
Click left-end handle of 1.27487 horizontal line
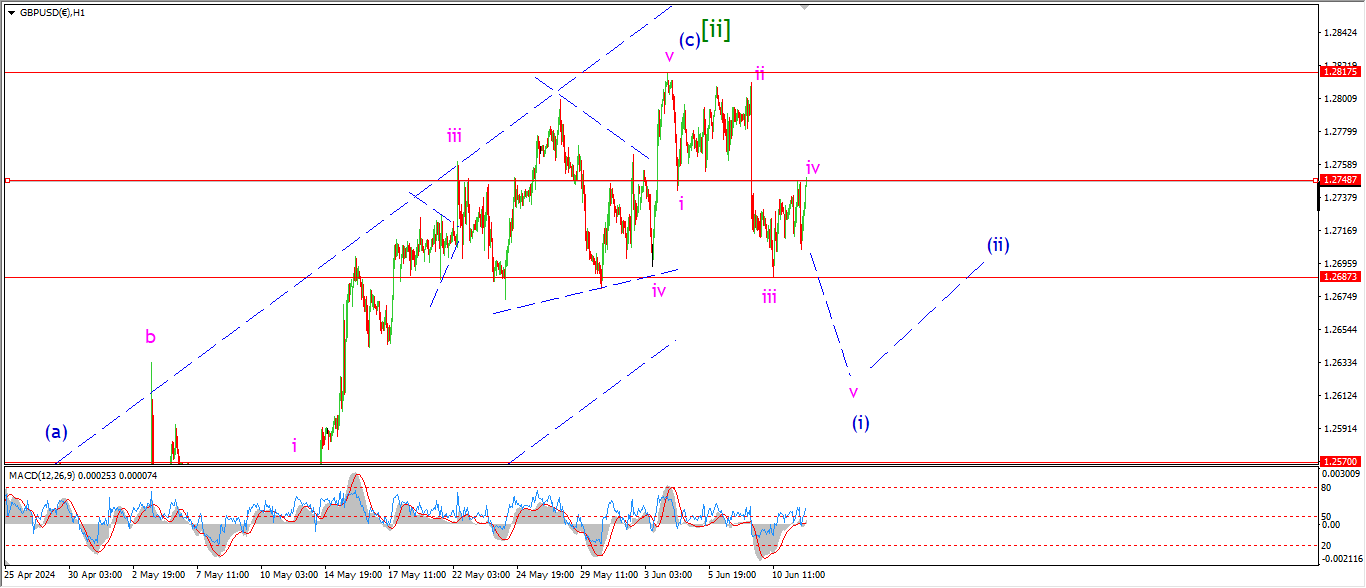[x=7, y=181]
